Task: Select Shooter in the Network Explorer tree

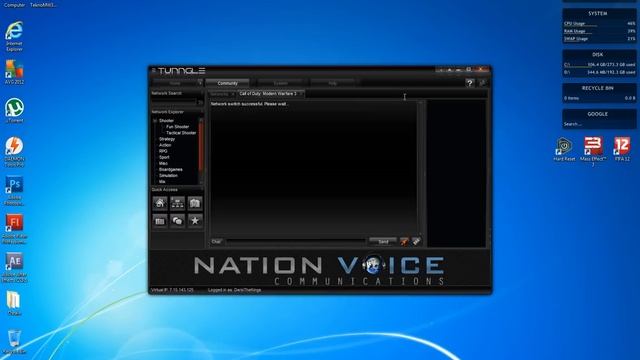Action: coord(167,121)
